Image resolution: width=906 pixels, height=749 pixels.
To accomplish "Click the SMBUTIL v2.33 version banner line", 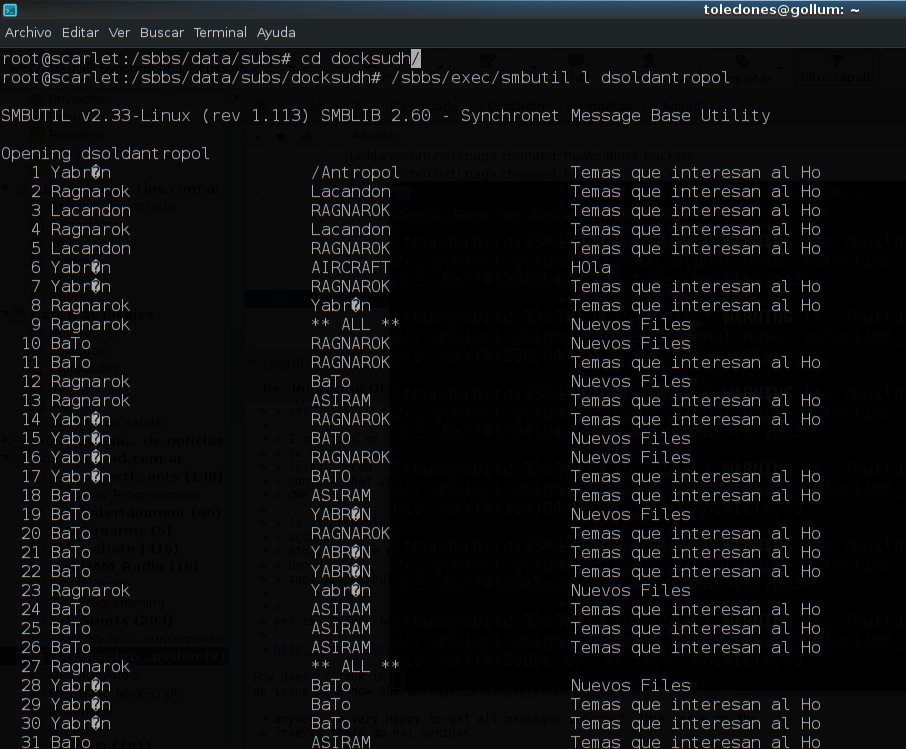I will [385, 115].
